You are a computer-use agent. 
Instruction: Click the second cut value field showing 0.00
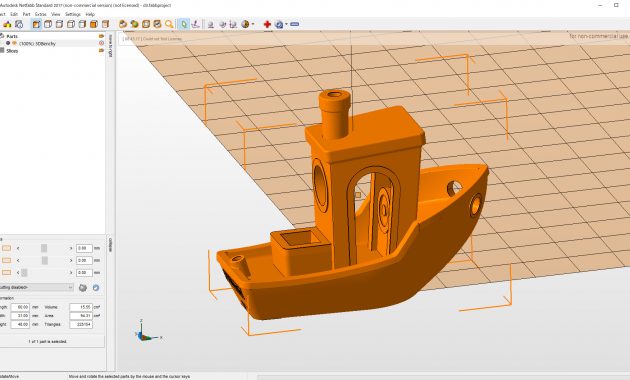(84, 260)
